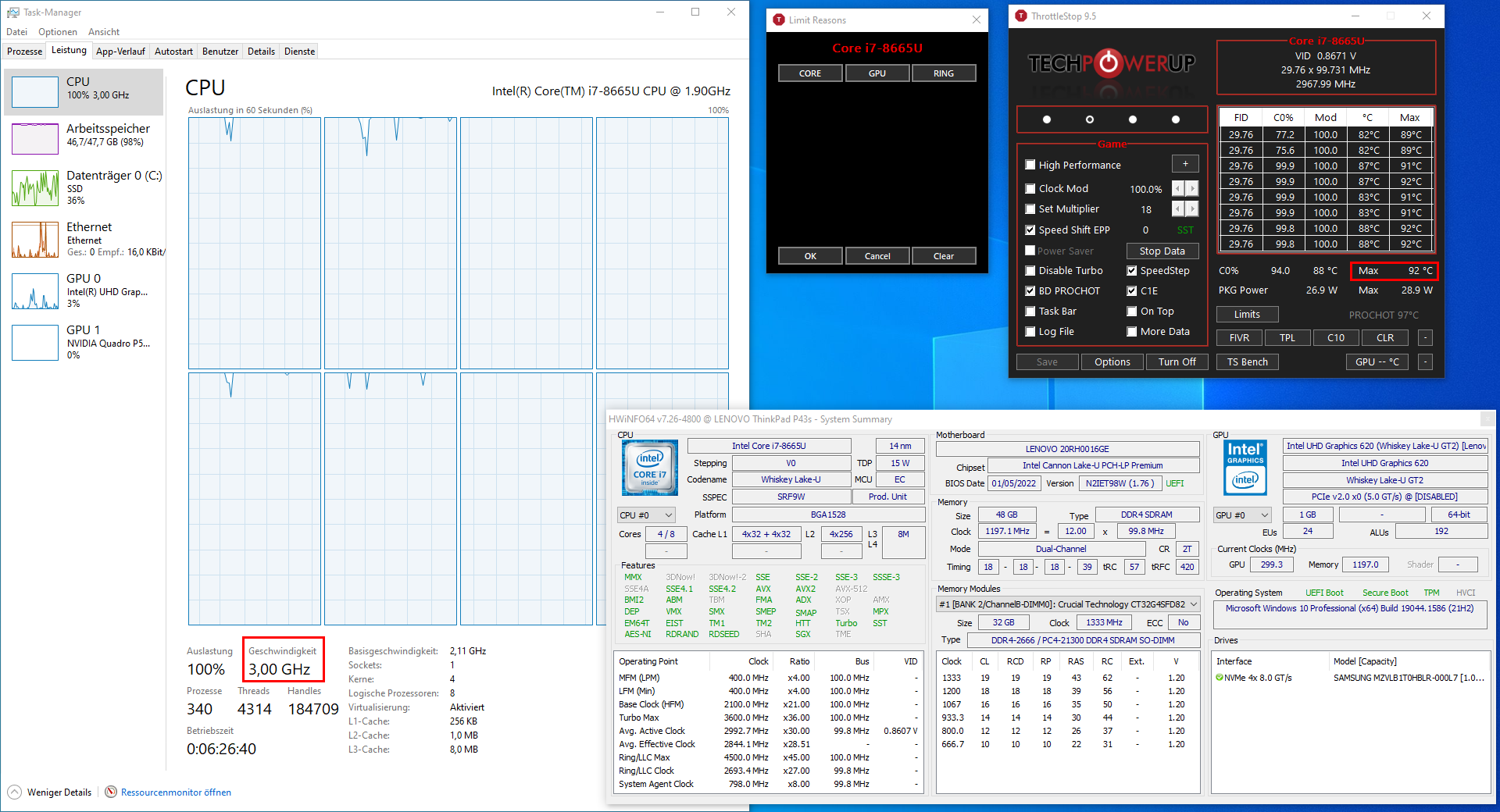Screen dimensions: 1500x812
Task: Uncheck Speed Shift EPP
Action: pyautogui.click(x=1030, y=230)
